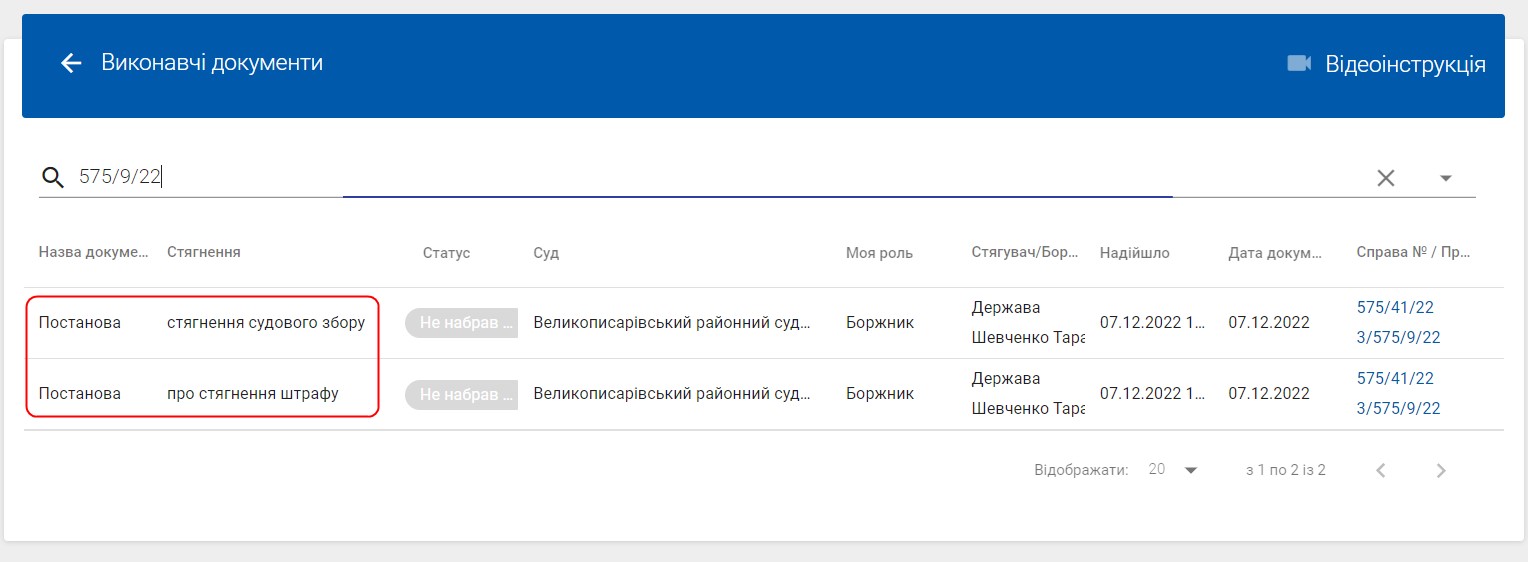
Task: Sort by the Стягнення column header
Action: [204, 253]
